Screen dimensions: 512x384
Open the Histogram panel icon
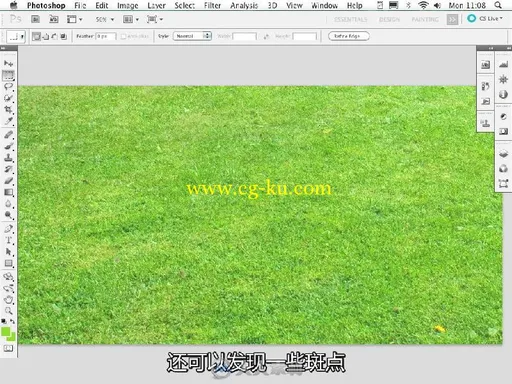tap(503, 65)
